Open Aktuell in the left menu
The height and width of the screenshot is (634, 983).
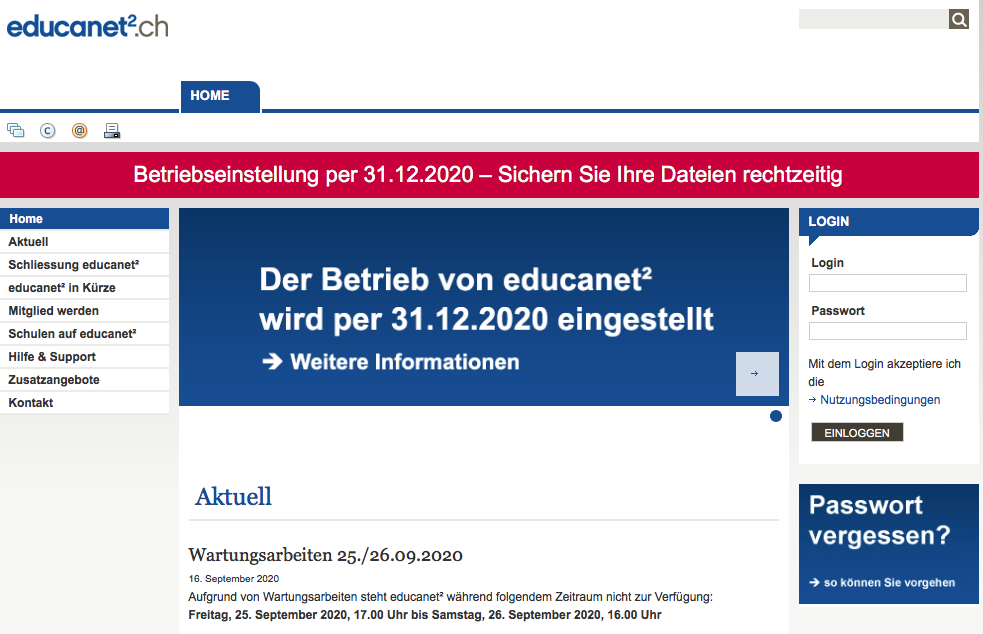pos(85,242)
